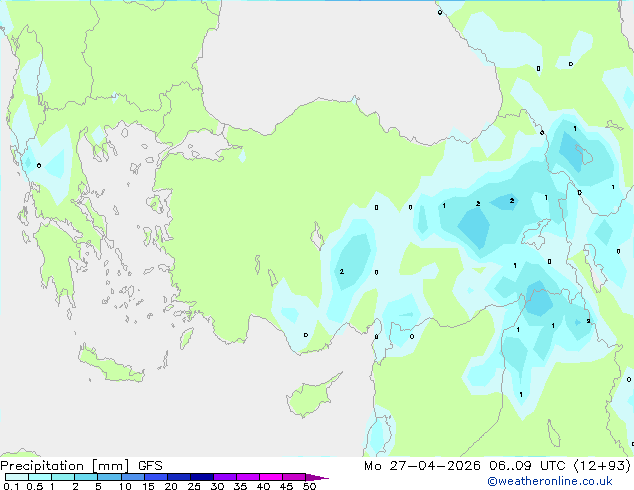
Task: Click the 0.1–0.5 mm legend color swatch
Action: [17, 477]
